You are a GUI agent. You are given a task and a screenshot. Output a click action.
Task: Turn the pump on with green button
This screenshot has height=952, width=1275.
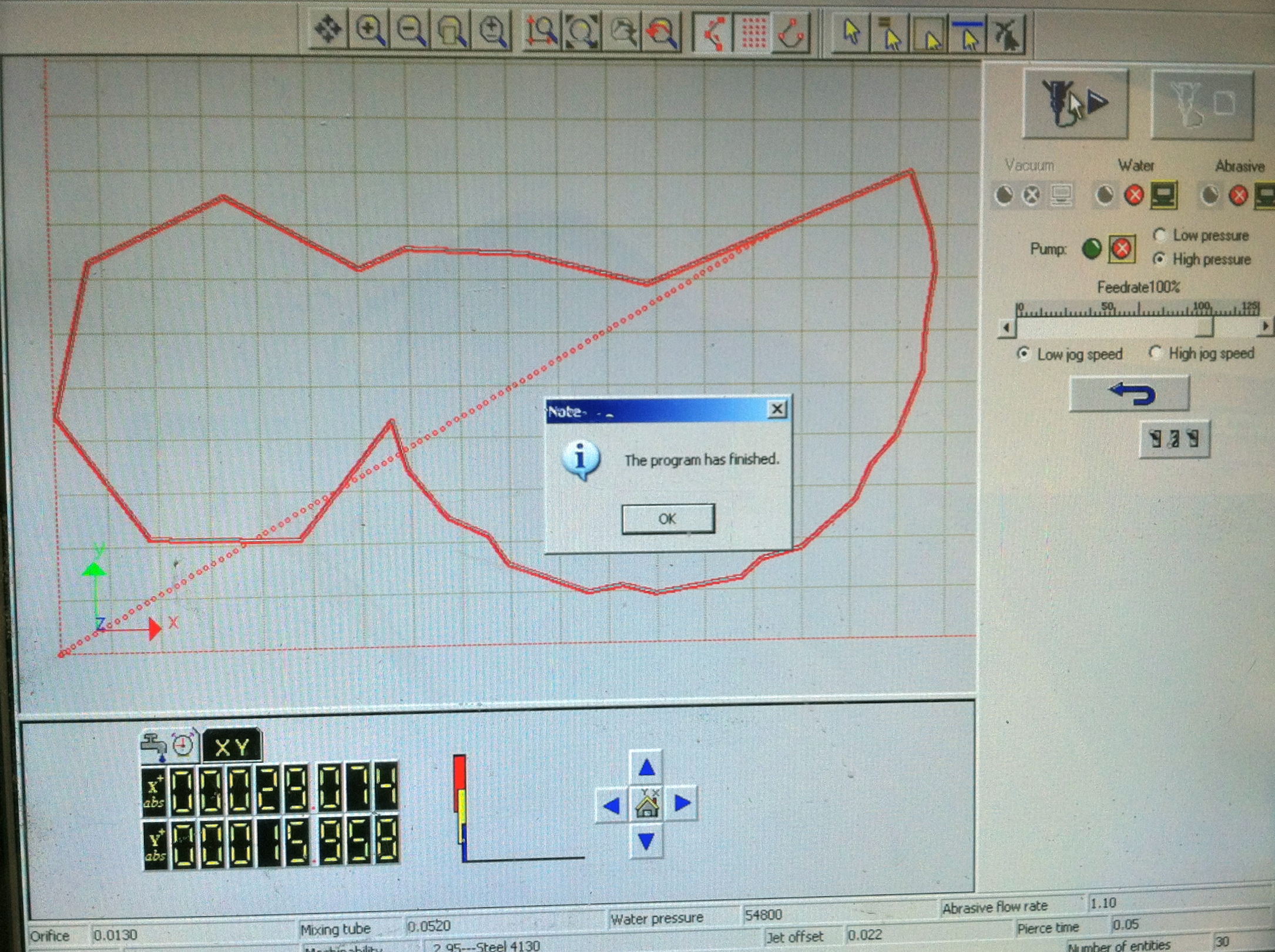pos(1091,249)
